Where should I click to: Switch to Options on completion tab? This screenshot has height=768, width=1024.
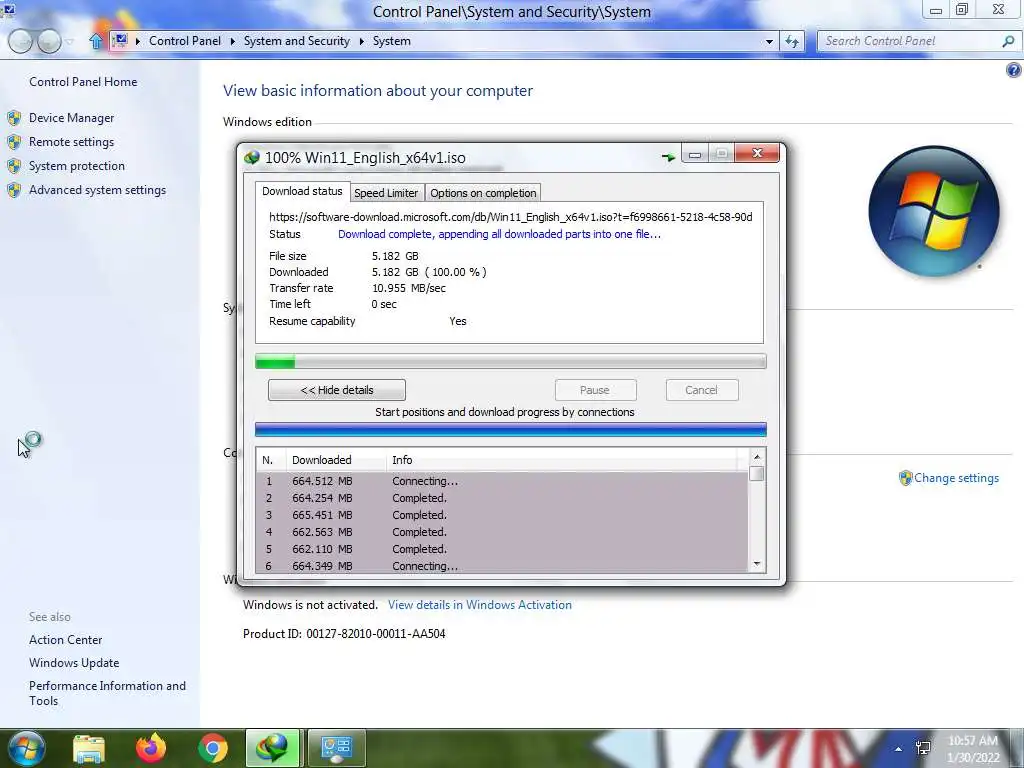coord(483,193)
